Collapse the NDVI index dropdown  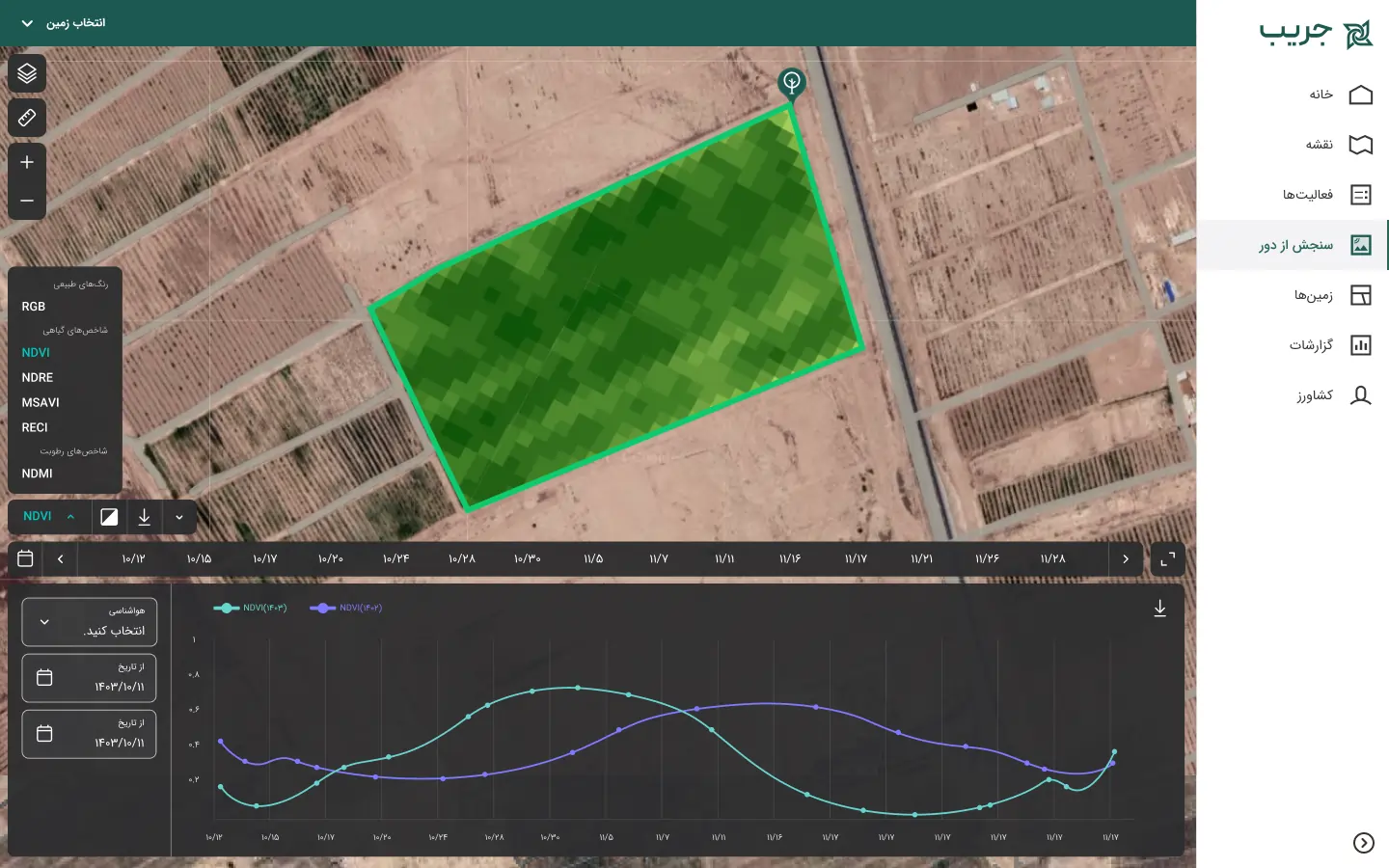point(49,517)
